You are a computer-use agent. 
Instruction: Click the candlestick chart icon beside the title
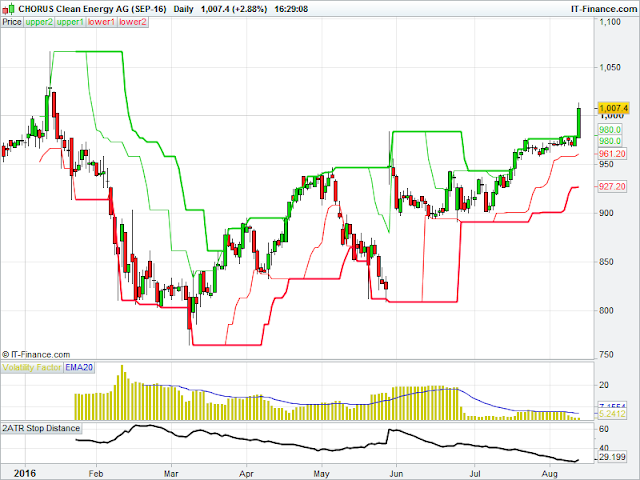tap(8, 9)
